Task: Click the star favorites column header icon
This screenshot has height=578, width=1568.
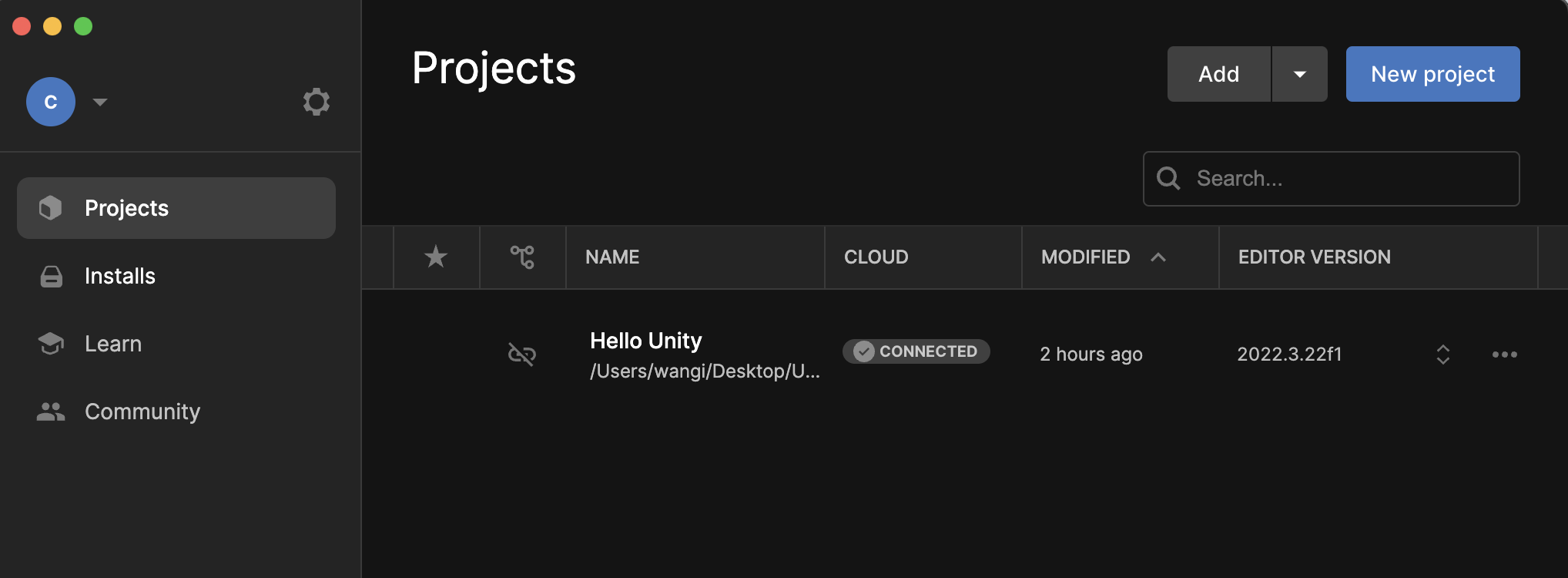Action: [436, 257]
